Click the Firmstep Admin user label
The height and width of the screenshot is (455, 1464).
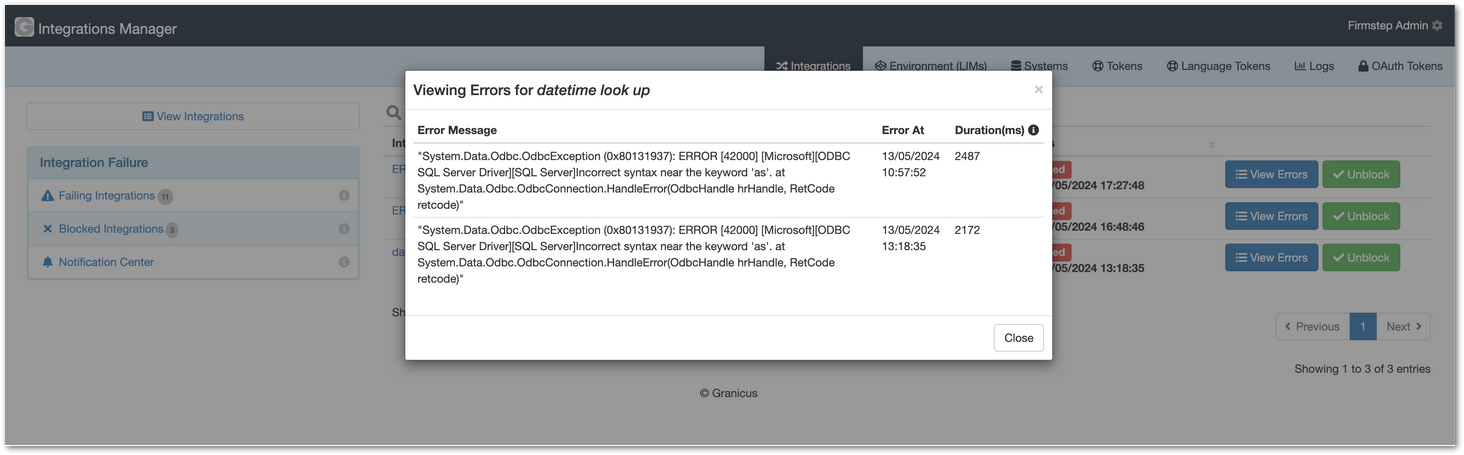pyautogui.click(x=1388, y=26)
